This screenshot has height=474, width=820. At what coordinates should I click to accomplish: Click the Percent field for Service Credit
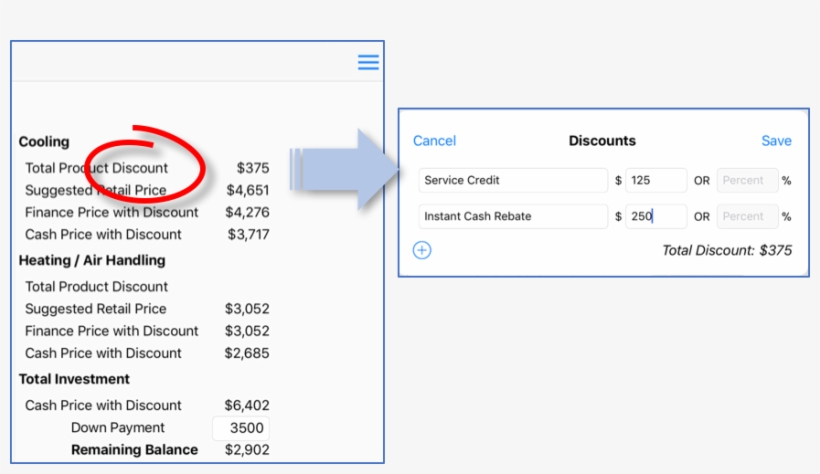point(746,180)
